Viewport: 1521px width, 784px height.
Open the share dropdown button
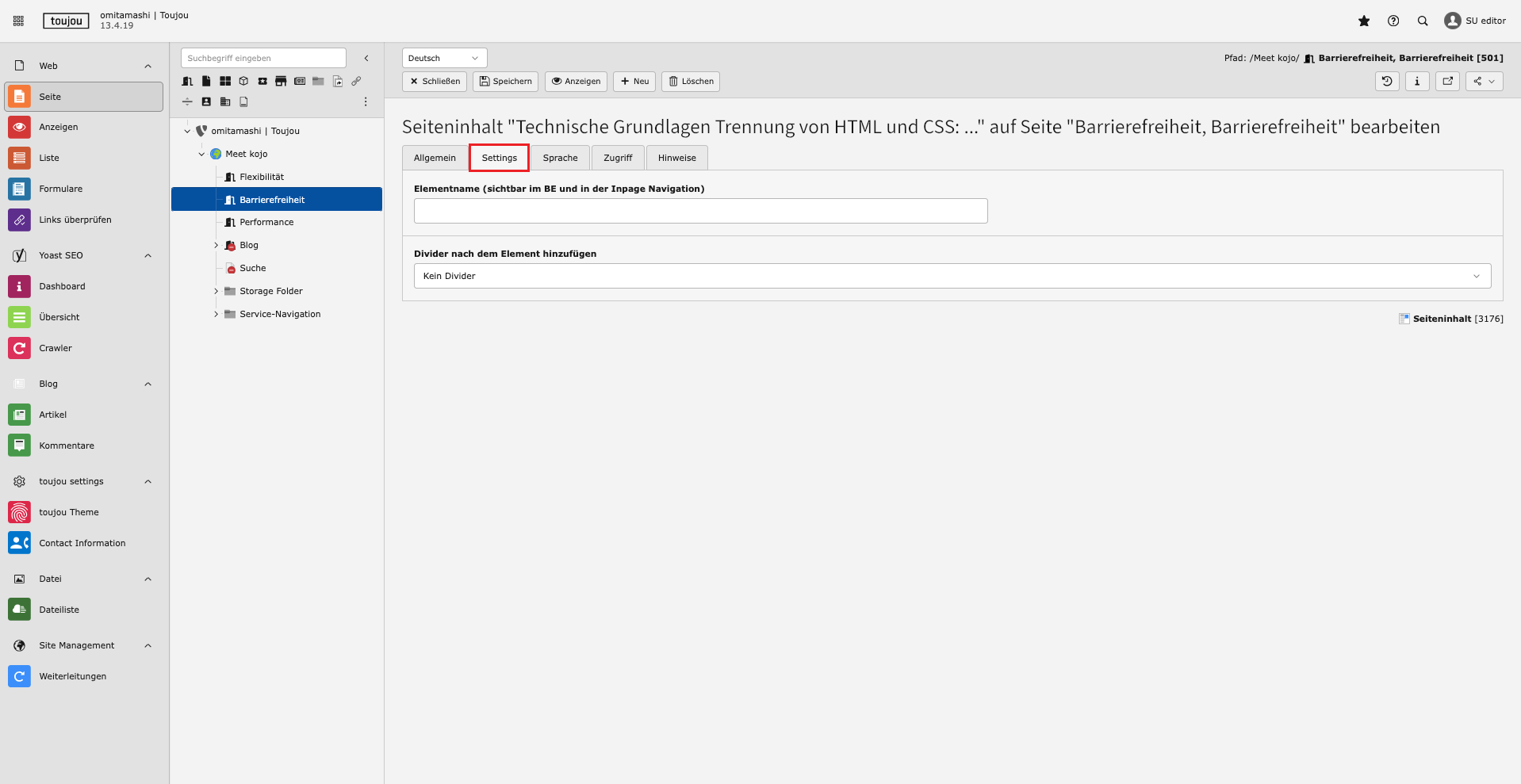click(1484, 81)
